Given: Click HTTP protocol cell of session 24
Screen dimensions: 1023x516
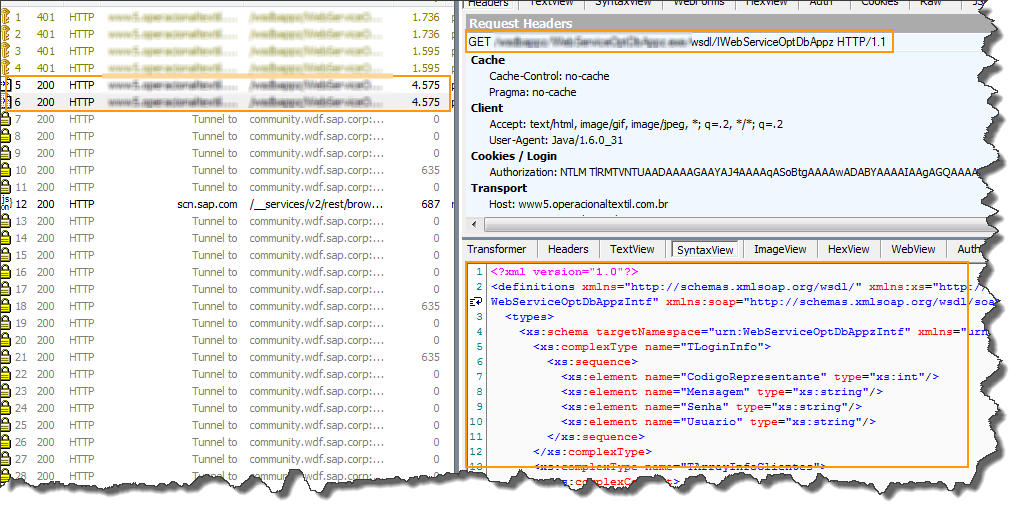Looking at the screenshot, I should [82, 407].
